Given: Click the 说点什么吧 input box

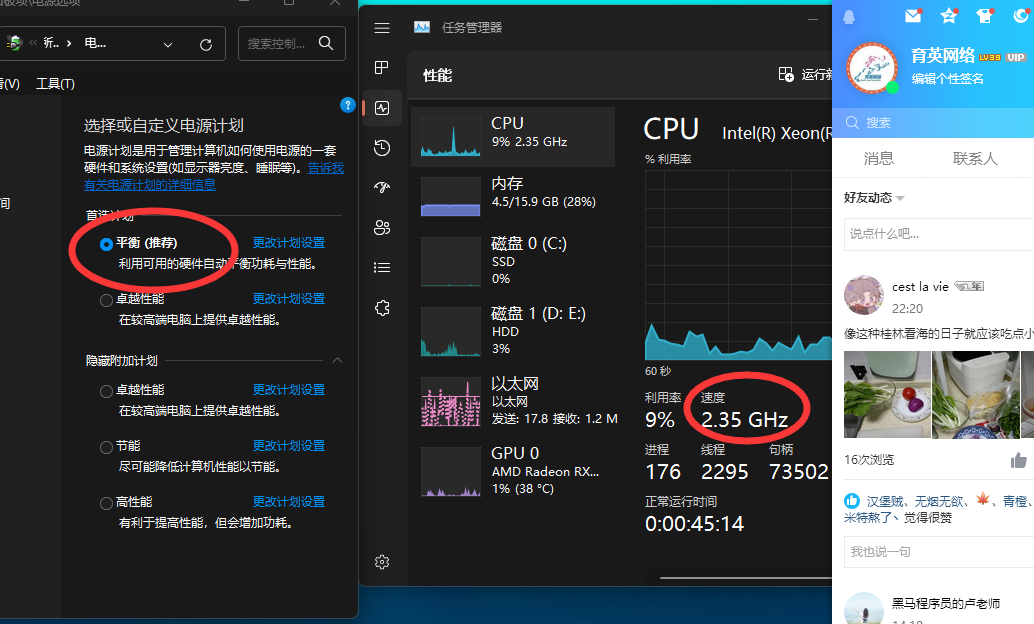Looking at the screenshot, I should (x=935, y=233).
